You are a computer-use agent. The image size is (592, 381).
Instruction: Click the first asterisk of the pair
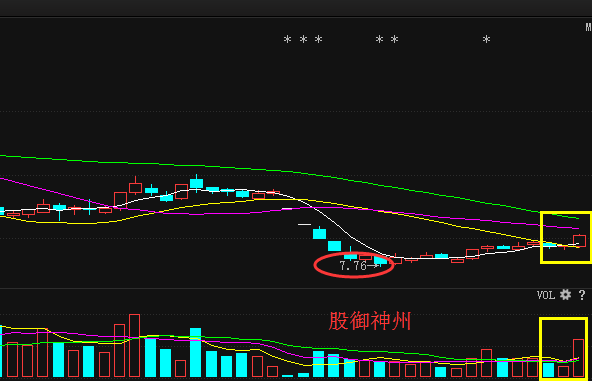379,39
